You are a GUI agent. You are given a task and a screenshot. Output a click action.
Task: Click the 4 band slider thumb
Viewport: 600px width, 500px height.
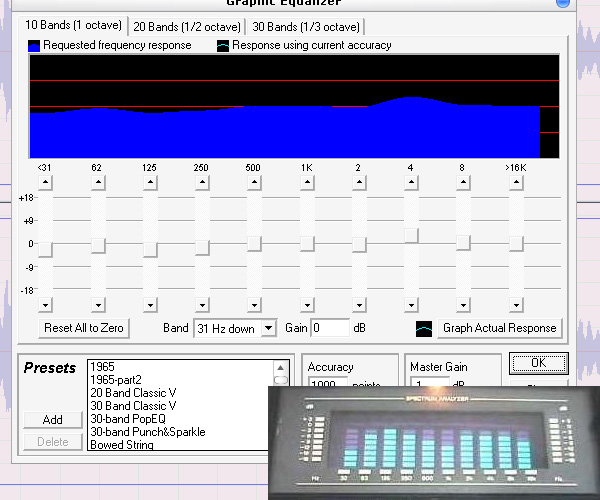[x=411, y=236]
